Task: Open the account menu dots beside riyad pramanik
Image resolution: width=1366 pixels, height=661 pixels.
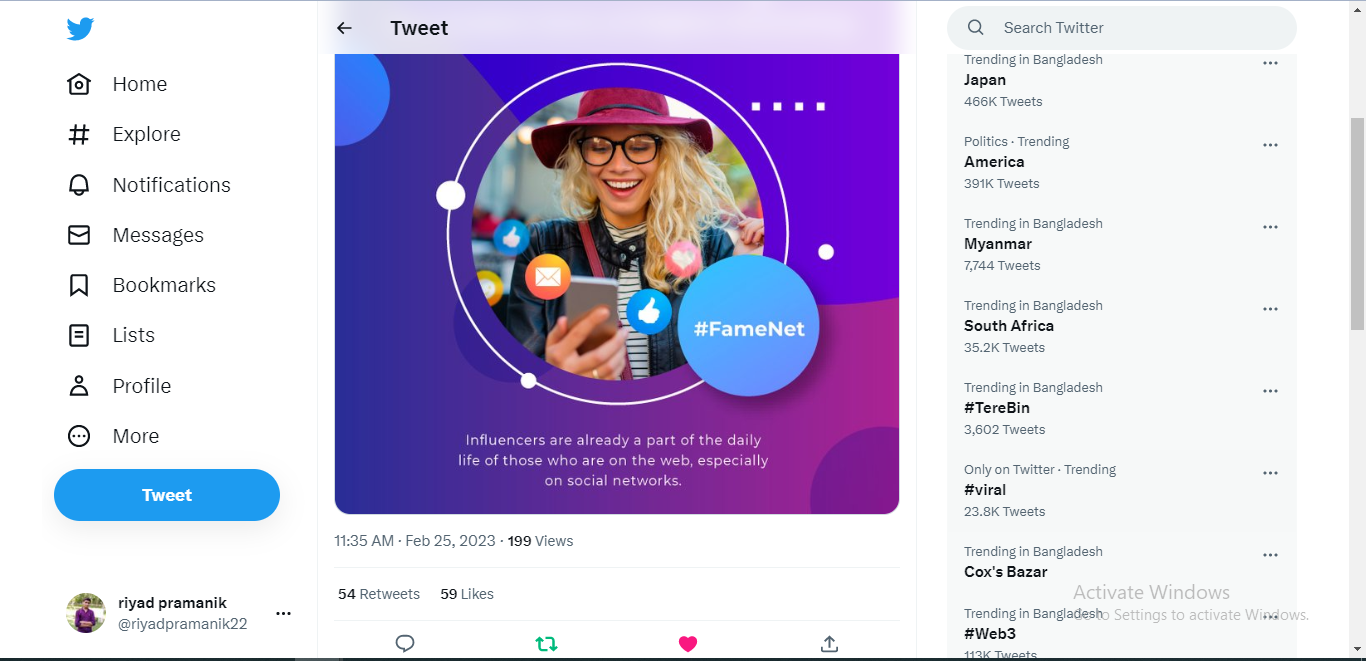Action: coord(283,613)
